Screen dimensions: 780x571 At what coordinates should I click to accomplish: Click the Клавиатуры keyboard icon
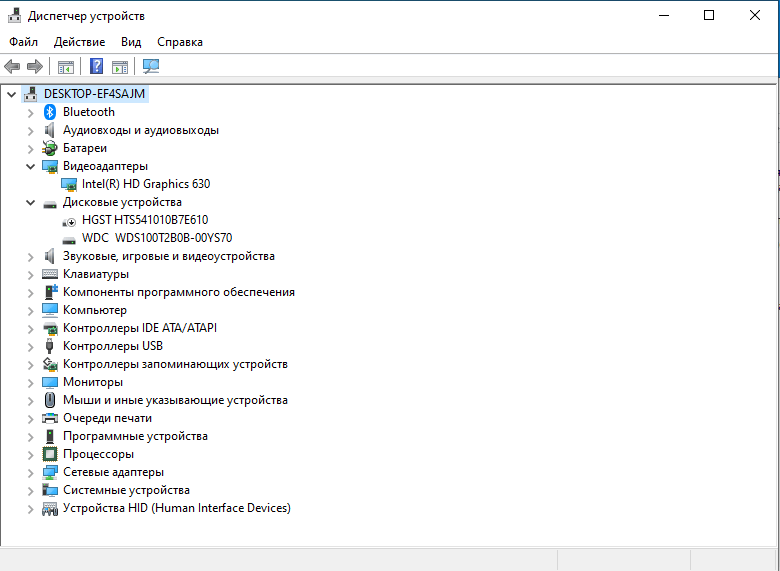pos(50,274)
